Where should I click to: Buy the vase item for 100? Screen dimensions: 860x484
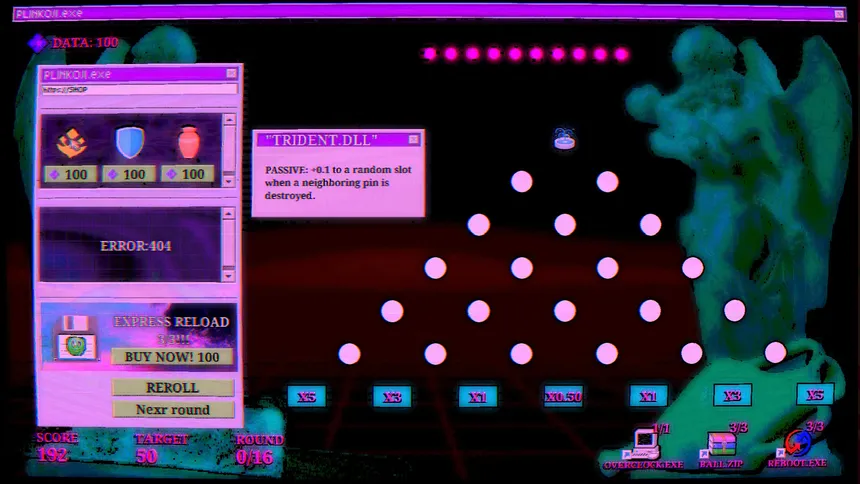[188, 175]
